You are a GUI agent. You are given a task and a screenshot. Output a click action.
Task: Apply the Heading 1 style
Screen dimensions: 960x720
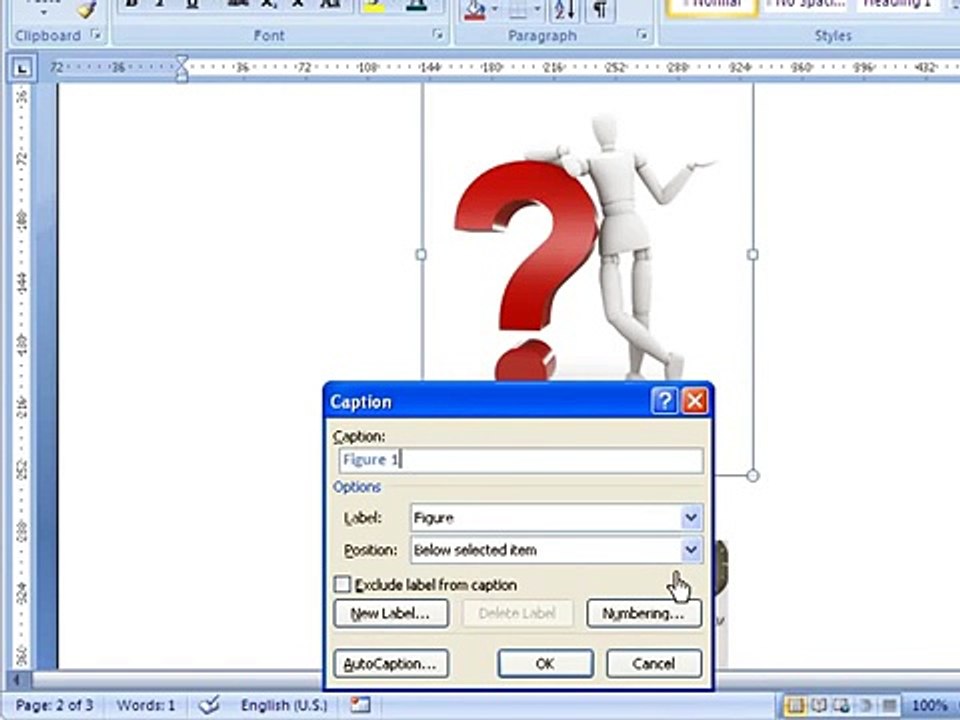[x=896, y=6]
